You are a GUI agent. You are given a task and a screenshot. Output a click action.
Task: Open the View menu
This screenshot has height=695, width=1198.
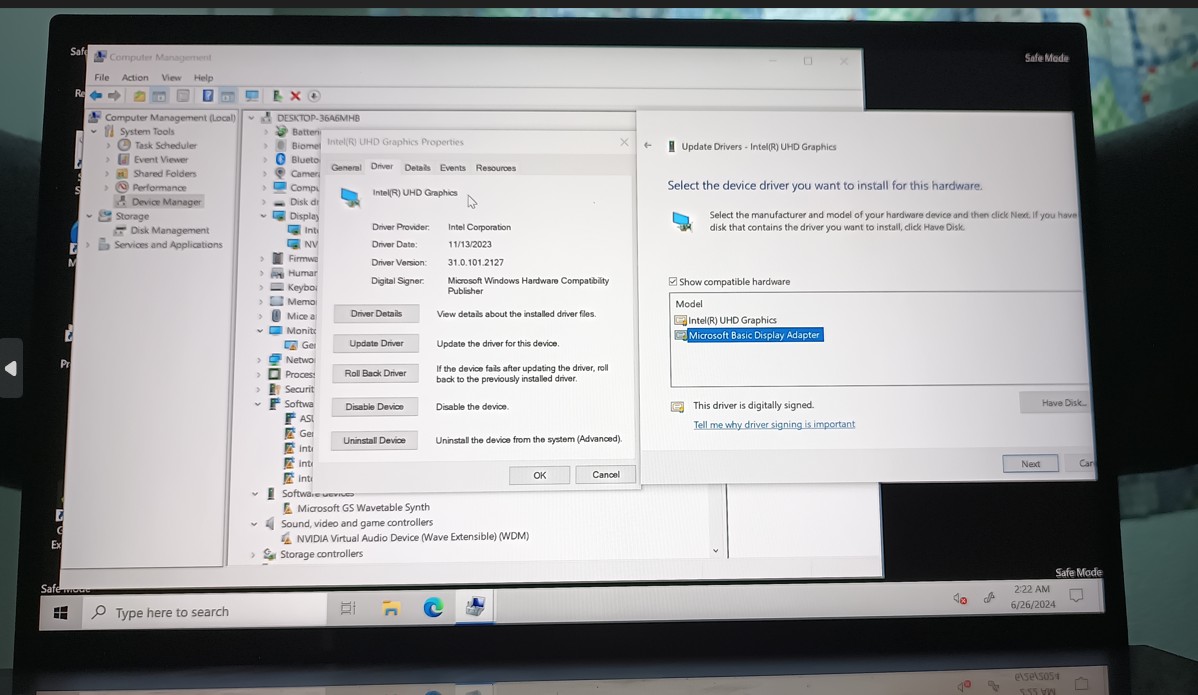pos(171,77)
